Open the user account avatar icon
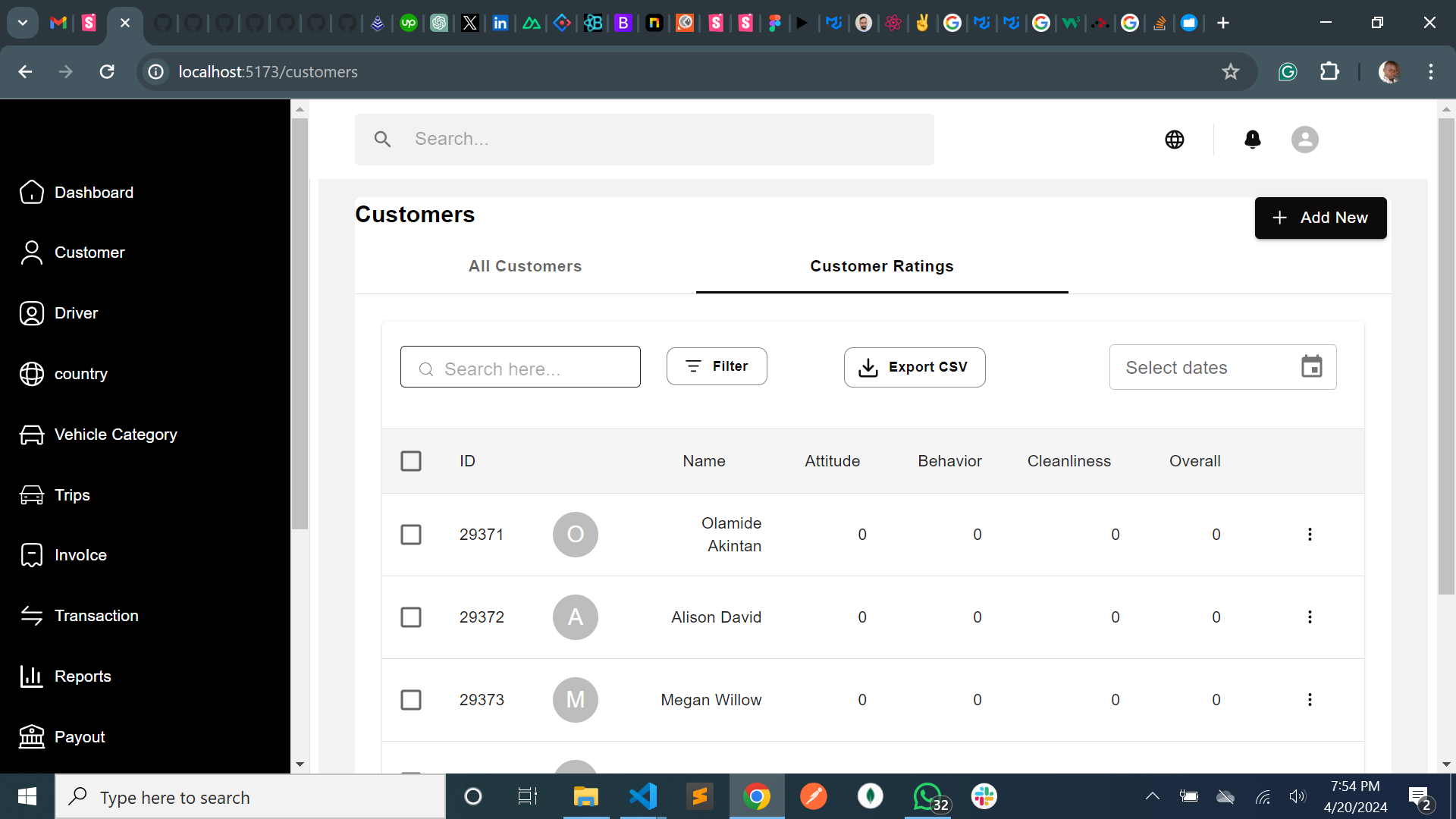 (1305, 140)
